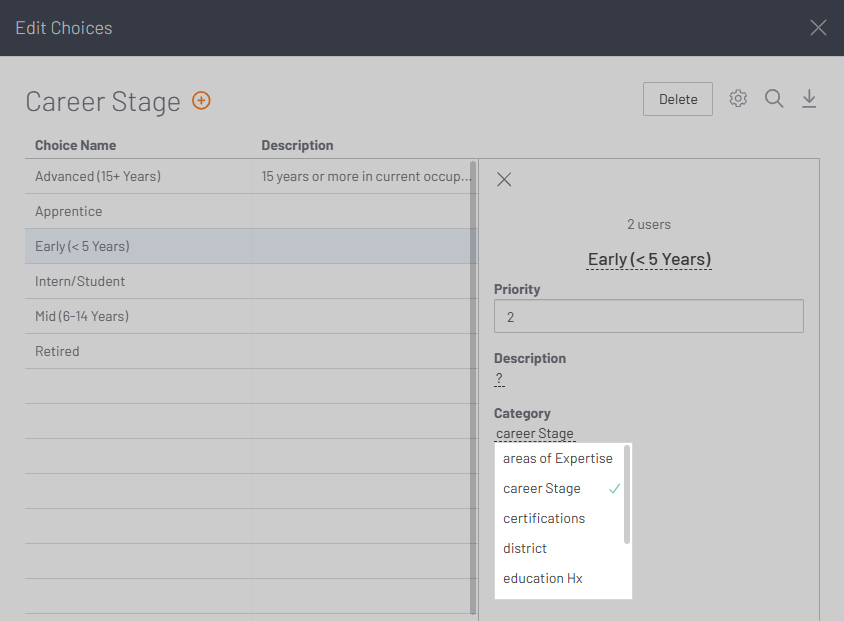
Task: Select the Advanced (15+ Years) row
Action: (98, 176)
